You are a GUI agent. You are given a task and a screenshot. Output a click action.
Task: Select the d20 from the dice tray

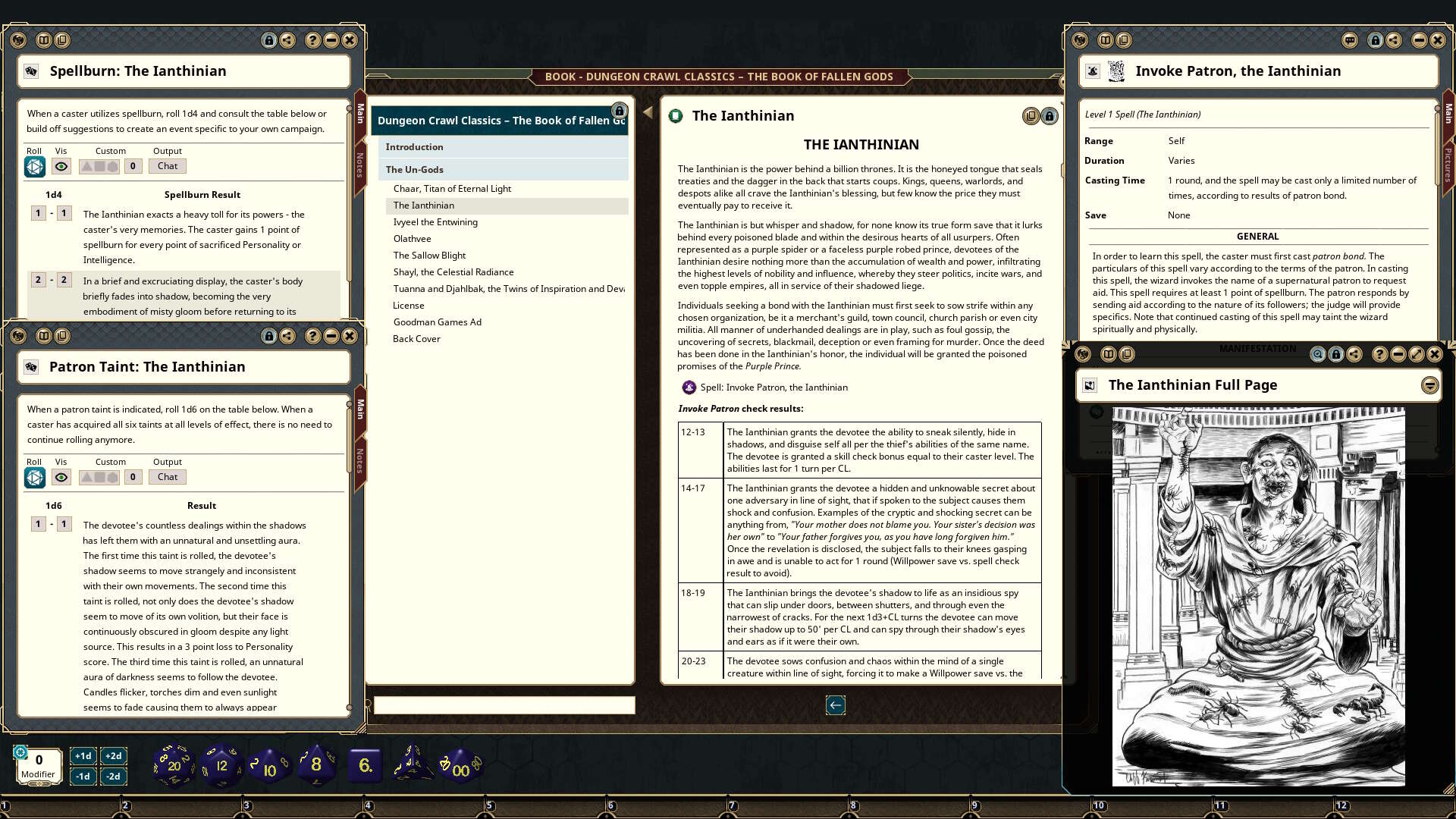point(173,764)
